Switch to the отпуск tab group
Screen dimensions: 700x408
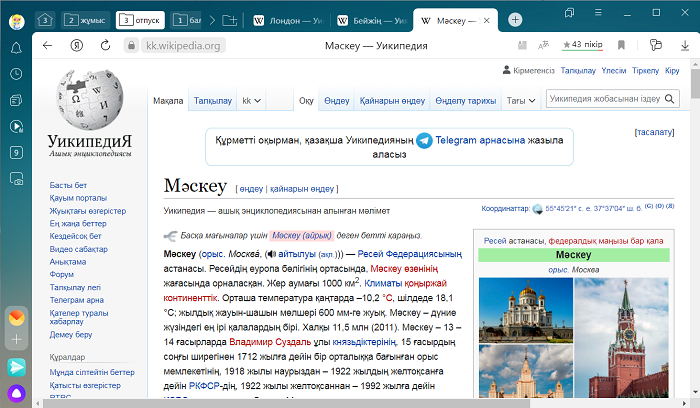140,20
